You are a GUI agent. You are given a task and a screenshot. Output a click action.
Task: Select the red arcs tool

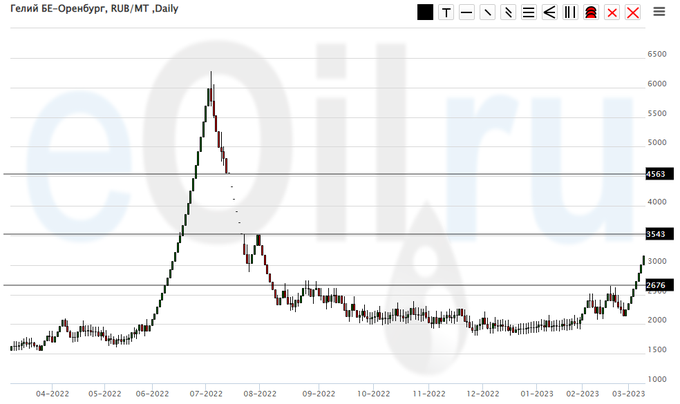pos(590,13)
